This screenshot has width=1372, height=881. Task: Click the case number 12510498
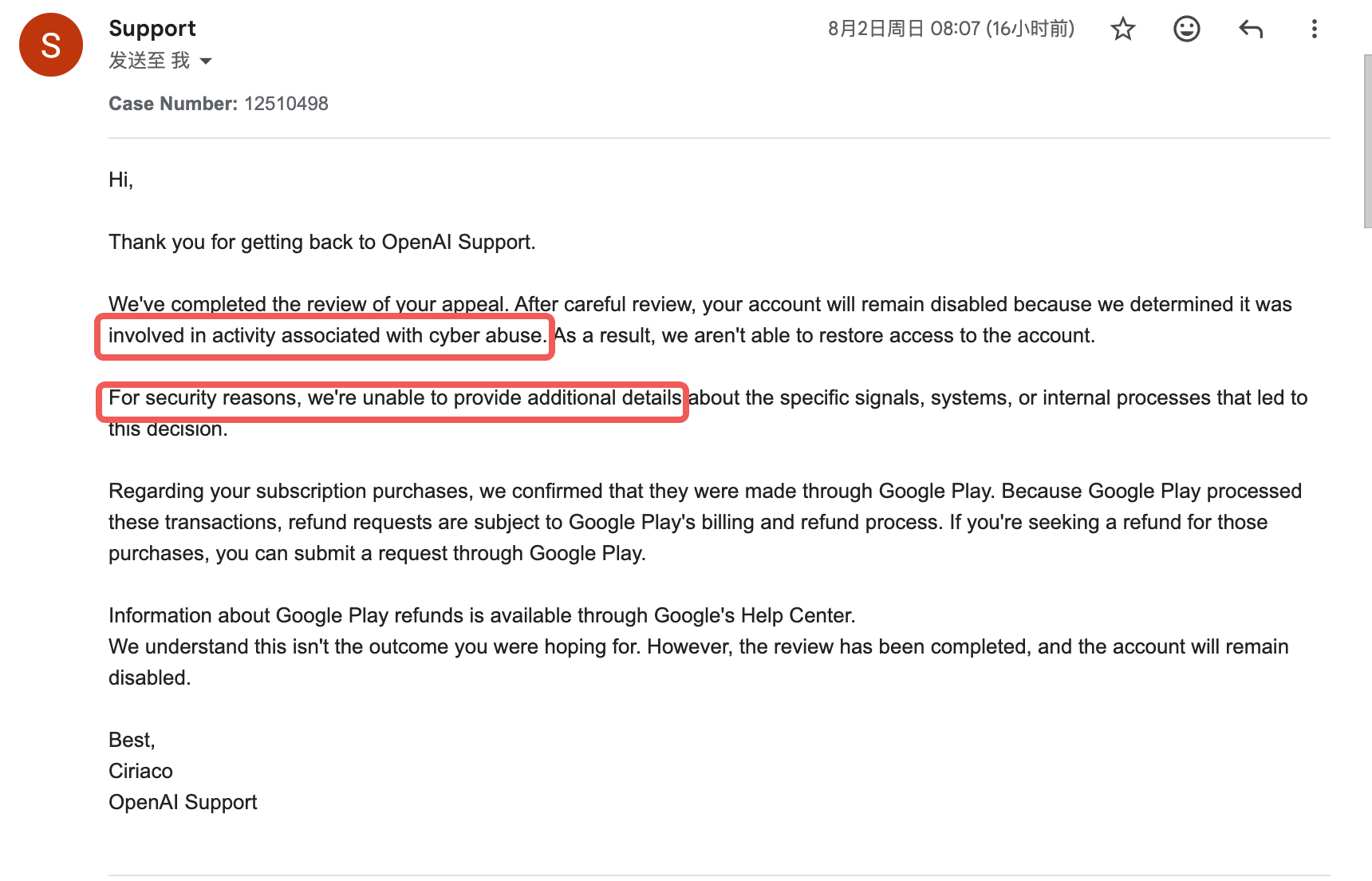click(x=286, y=104)
